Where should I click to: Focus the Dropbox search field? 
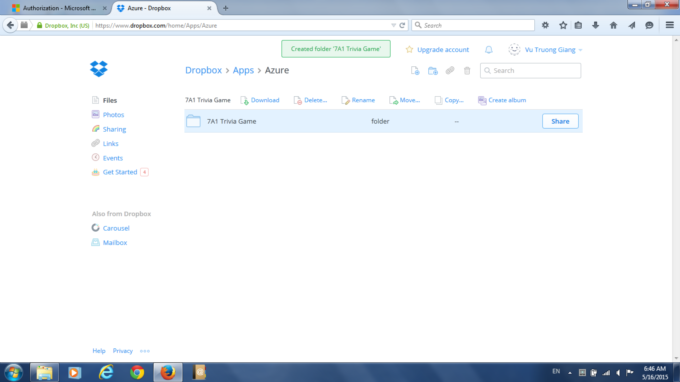point(530,71)
